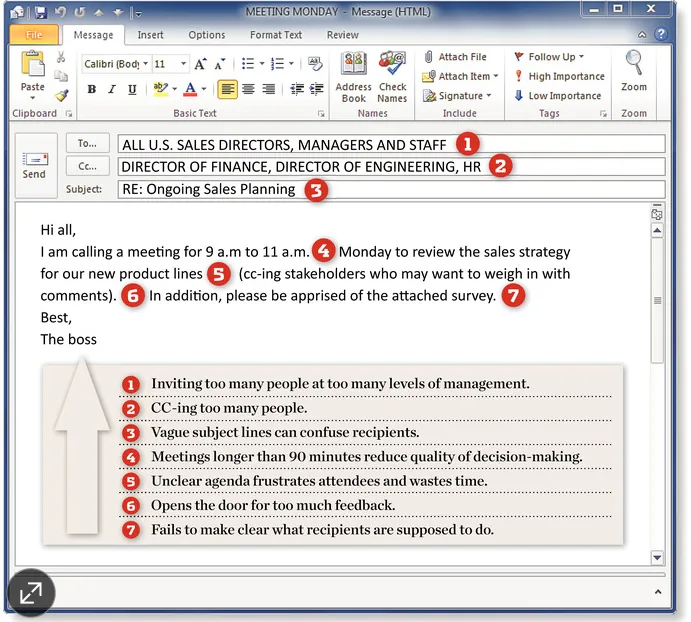Open Help with the question mark icon
Screen dimensions: 691x622
click(660, 34)
